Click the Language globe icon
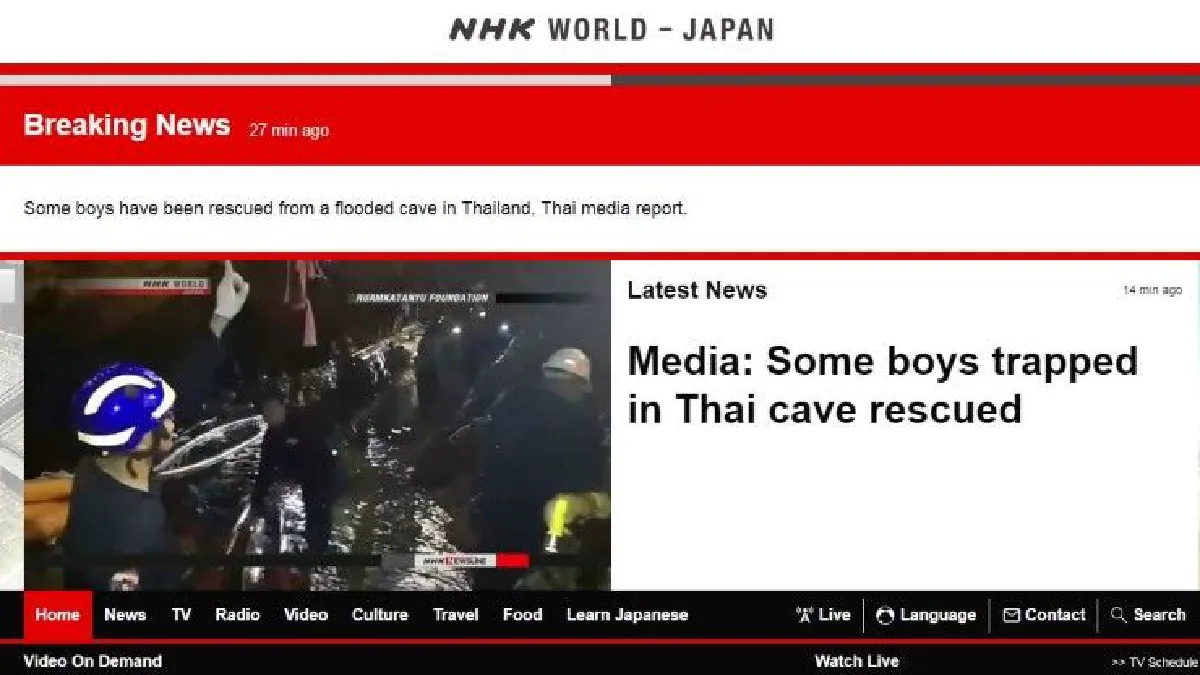This screenshot has height=675, width=1200. click(885, 615)
